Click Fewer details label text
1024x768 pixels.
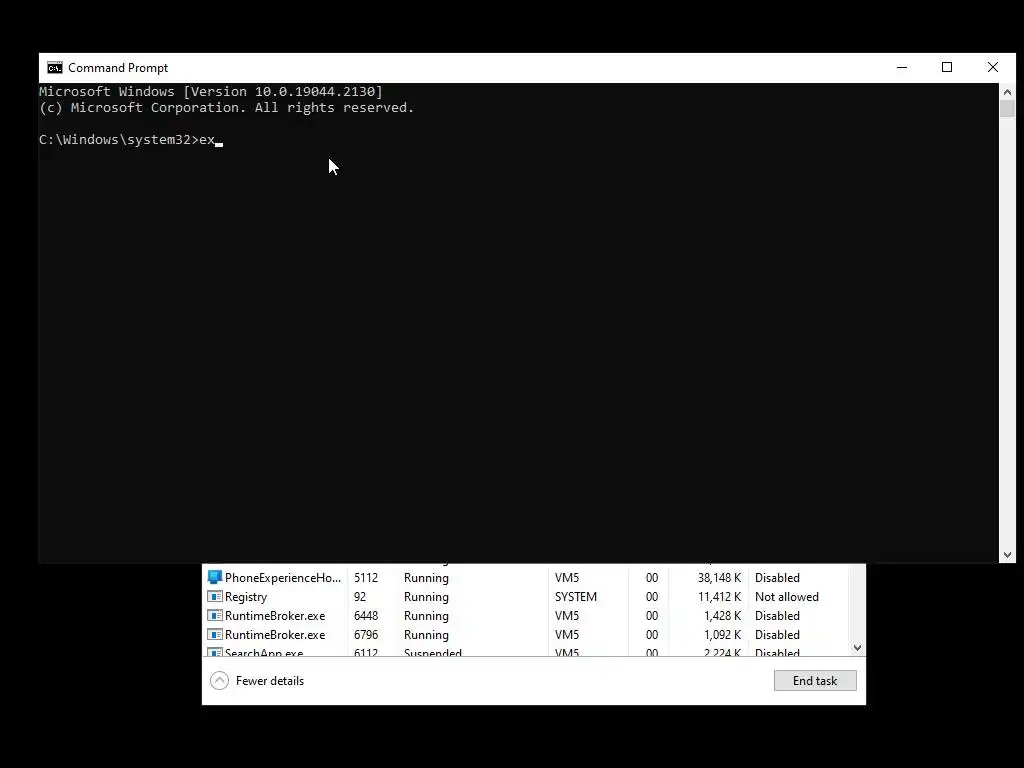click(270, 680)
